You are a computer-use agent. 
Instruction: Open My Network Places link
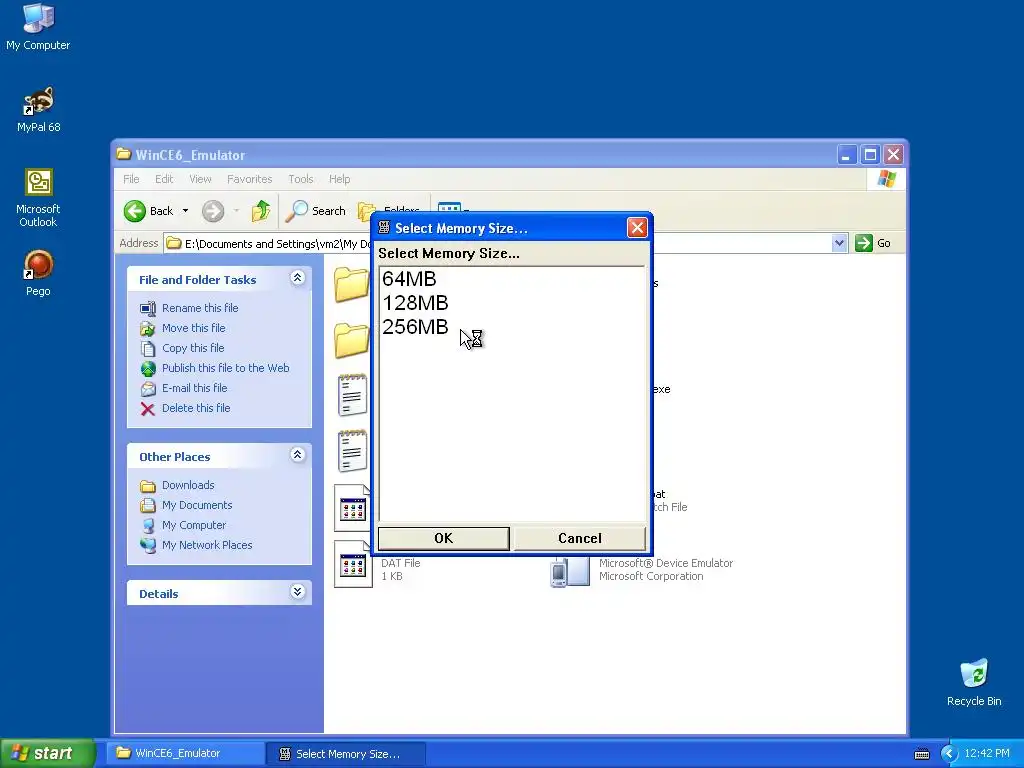pos(207,545)
